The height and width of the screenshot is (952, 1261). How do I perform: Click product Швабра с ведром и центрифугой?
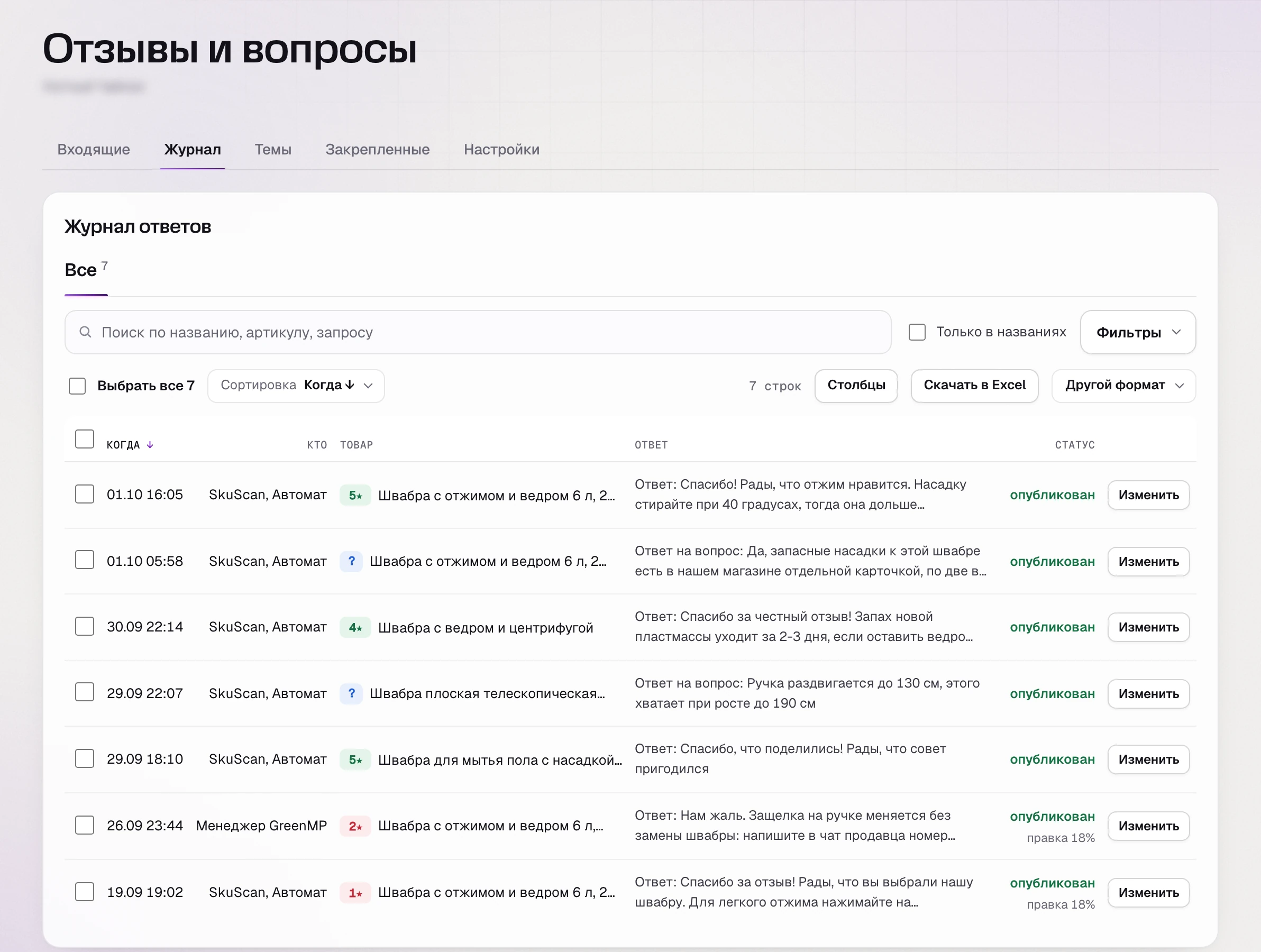coord(486,628)
